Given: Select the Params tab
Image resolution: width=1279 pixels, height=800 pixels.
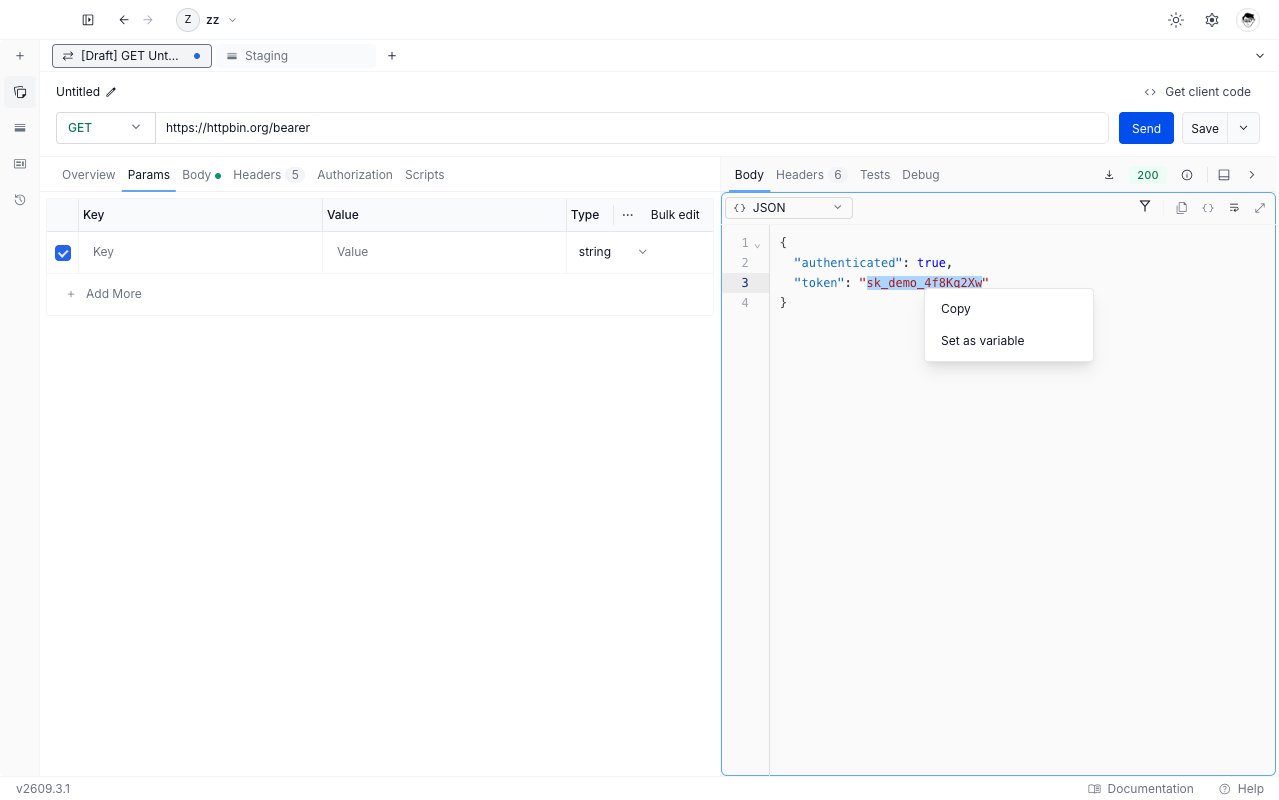Looking at the screenshot, I should 149,175.
